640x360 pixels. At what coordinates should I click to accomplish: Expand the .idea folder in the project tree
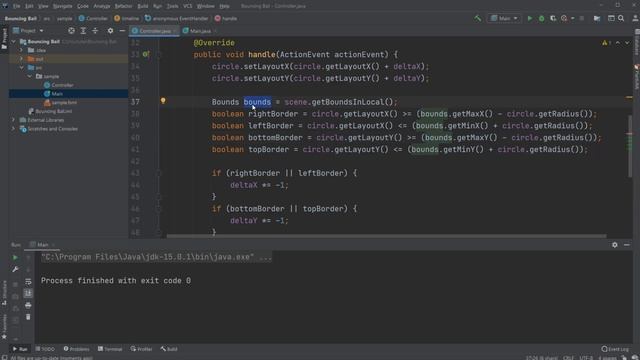coord(22,50)
